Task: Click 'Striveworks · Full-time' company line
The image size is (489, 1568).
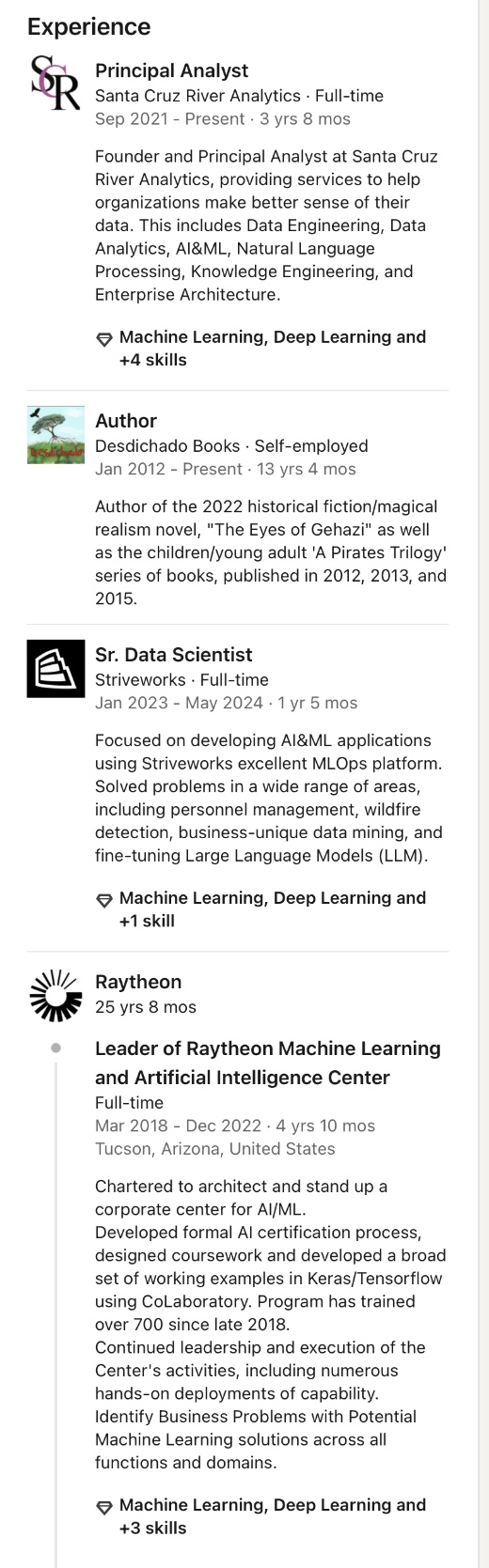Action: coord(181,680)
